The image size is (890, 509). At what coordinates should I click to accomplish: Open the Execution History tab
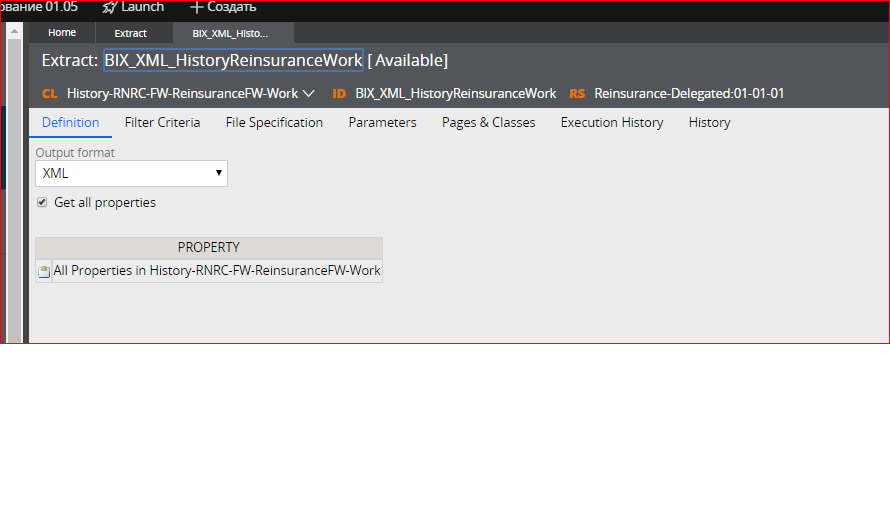tap(612, 123)
